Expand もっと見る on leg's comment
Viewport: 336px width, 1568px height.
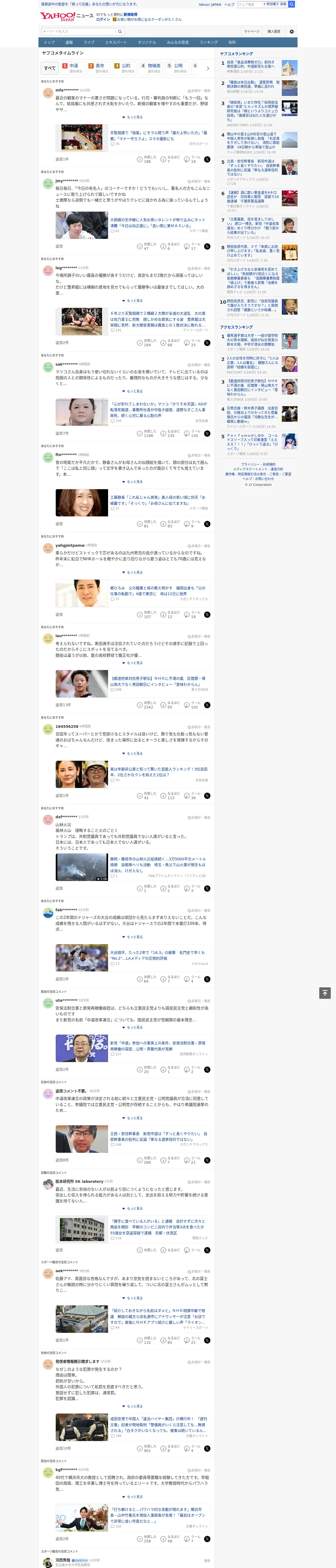tap(132, 301)
